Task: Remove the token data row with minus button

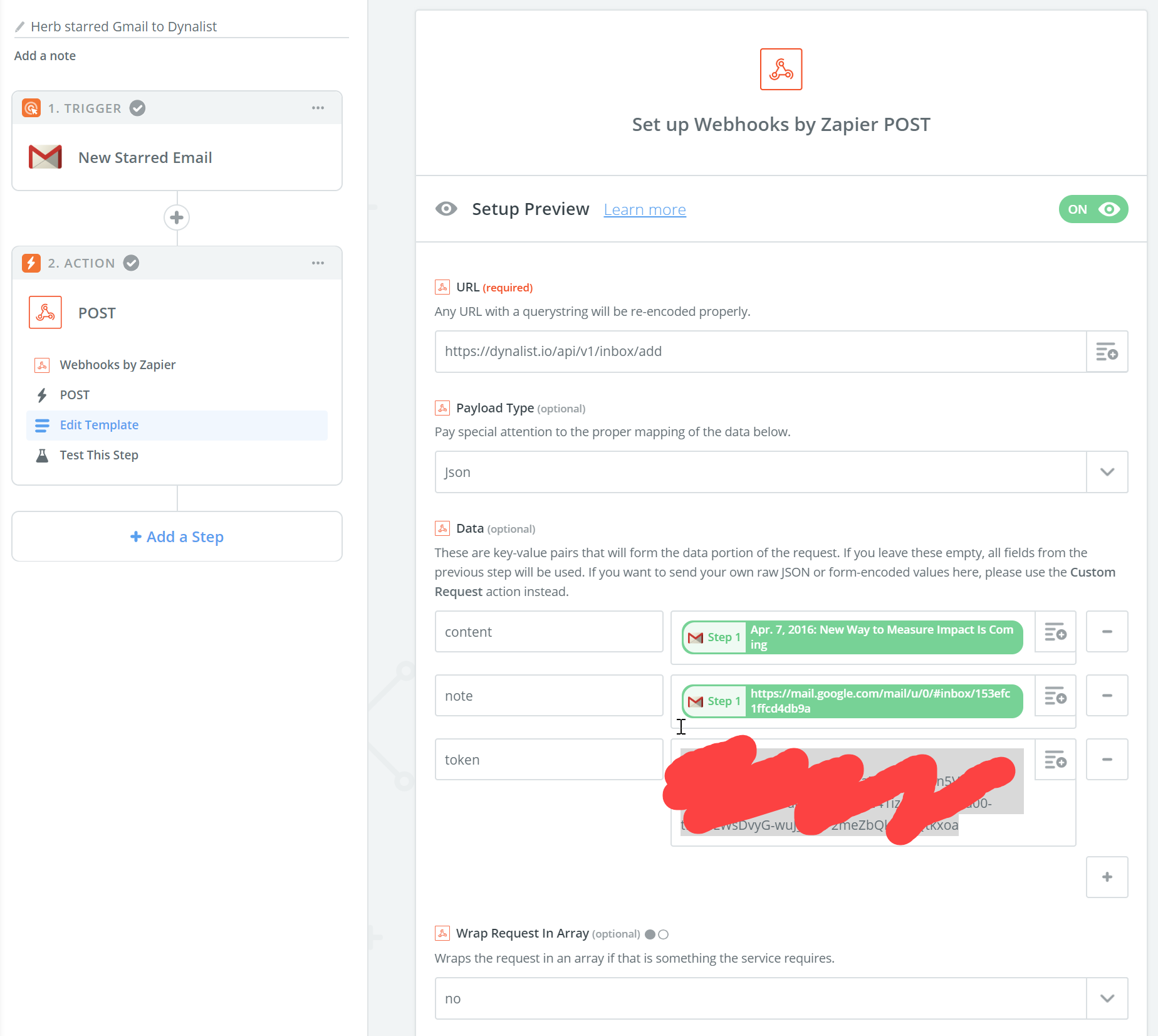Action: [1107, 760]
